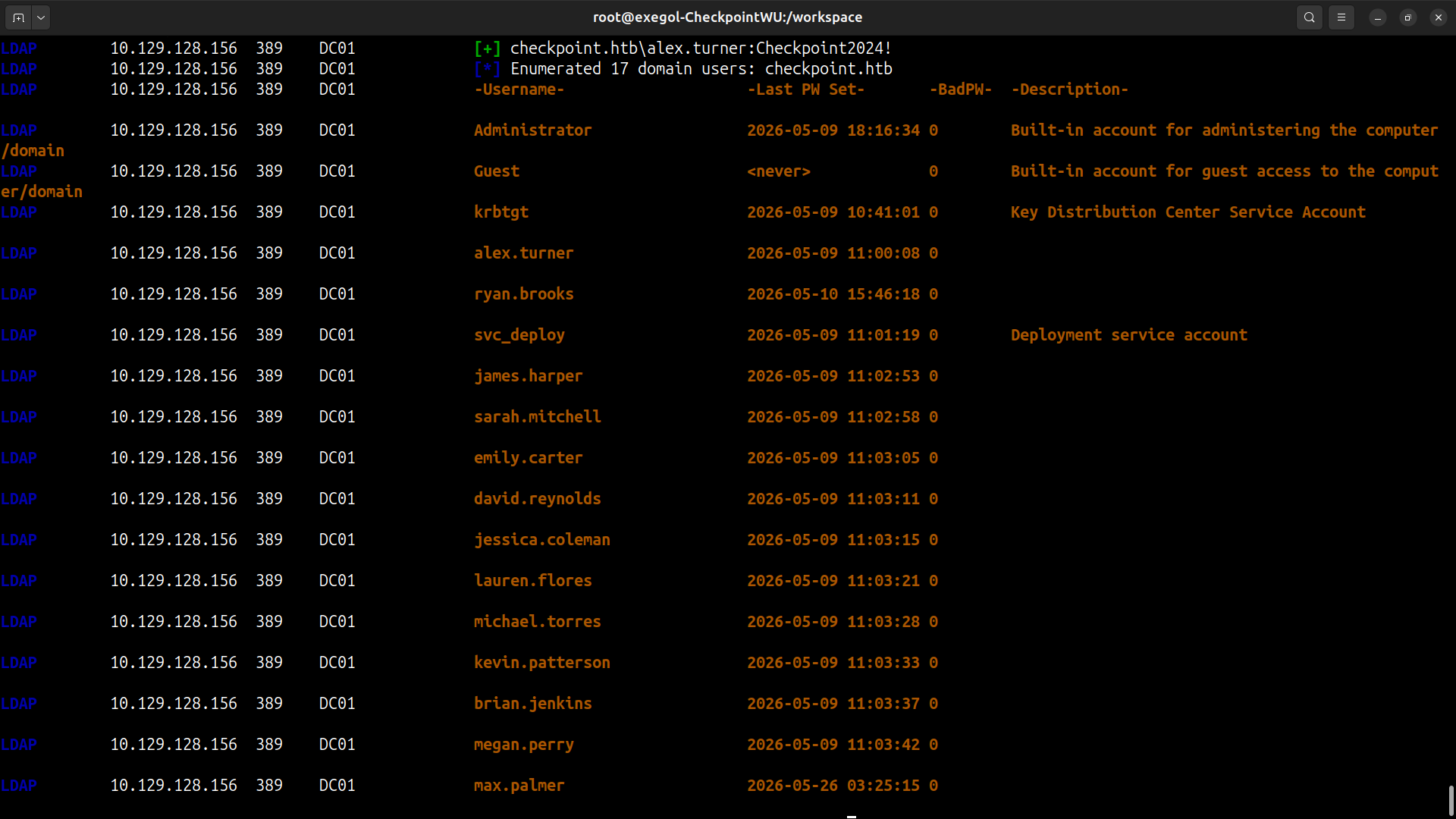Close the terminal window
Image resolution: width=1456 pixels, height=819 pixels.
coord(1439,17)
